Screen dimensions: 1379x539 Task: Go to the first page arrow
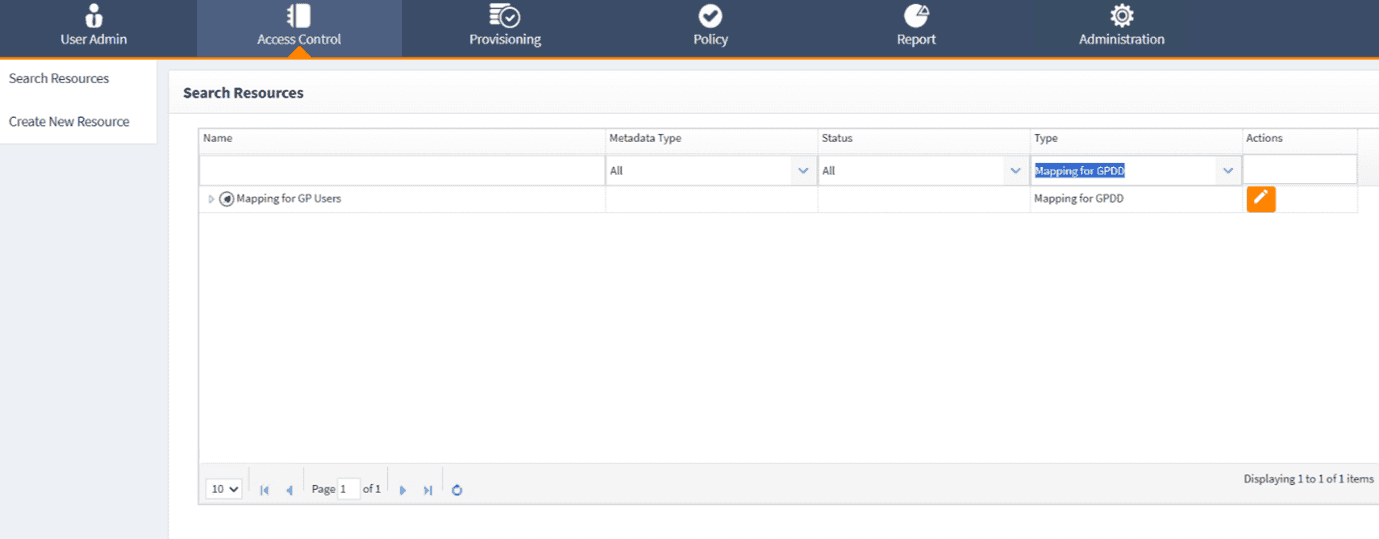(264, 490)
